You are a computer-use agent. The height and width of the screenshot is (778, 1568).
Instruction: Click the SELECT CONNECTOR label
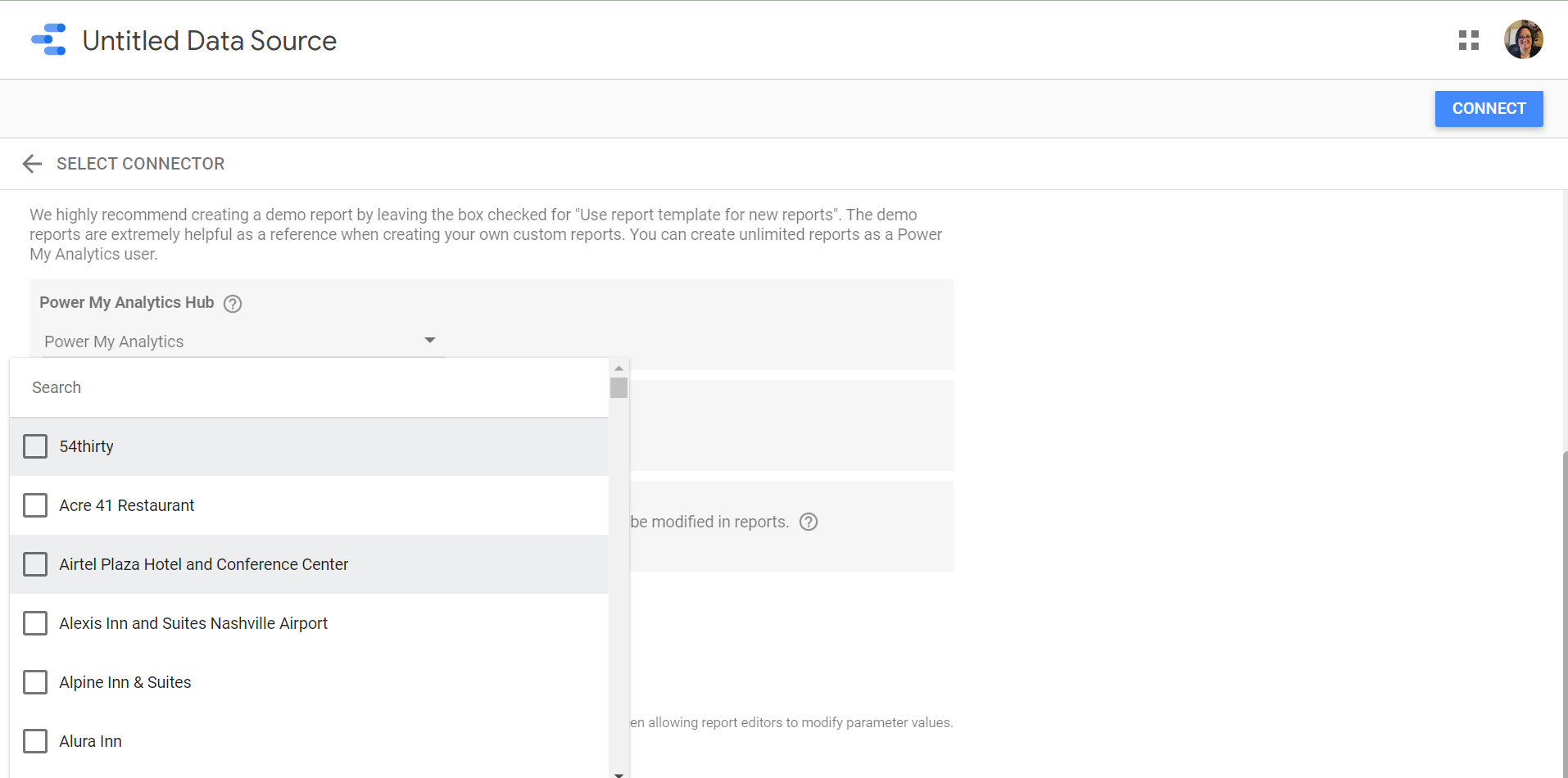pos(140,164)
